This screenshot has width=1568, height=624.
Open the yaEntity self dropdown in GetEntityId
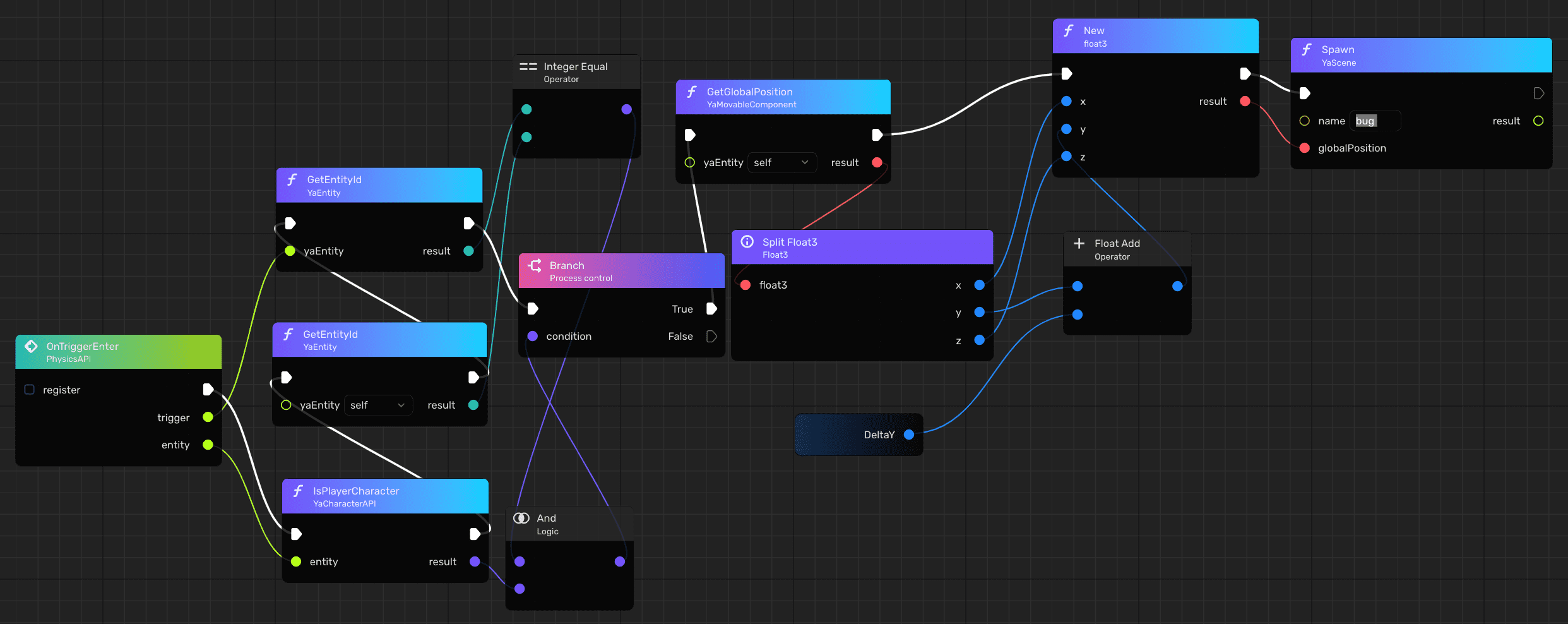pos(377,405)
